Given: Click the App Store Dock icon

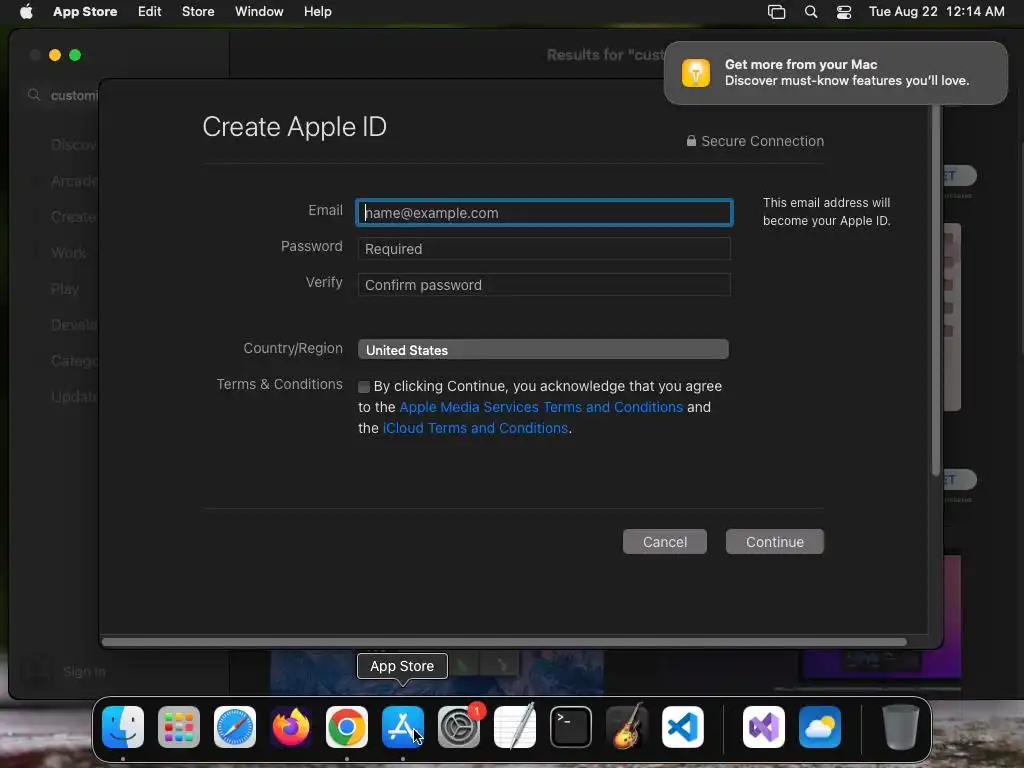Looking at the screenshot, I should (x=403, y=727).
